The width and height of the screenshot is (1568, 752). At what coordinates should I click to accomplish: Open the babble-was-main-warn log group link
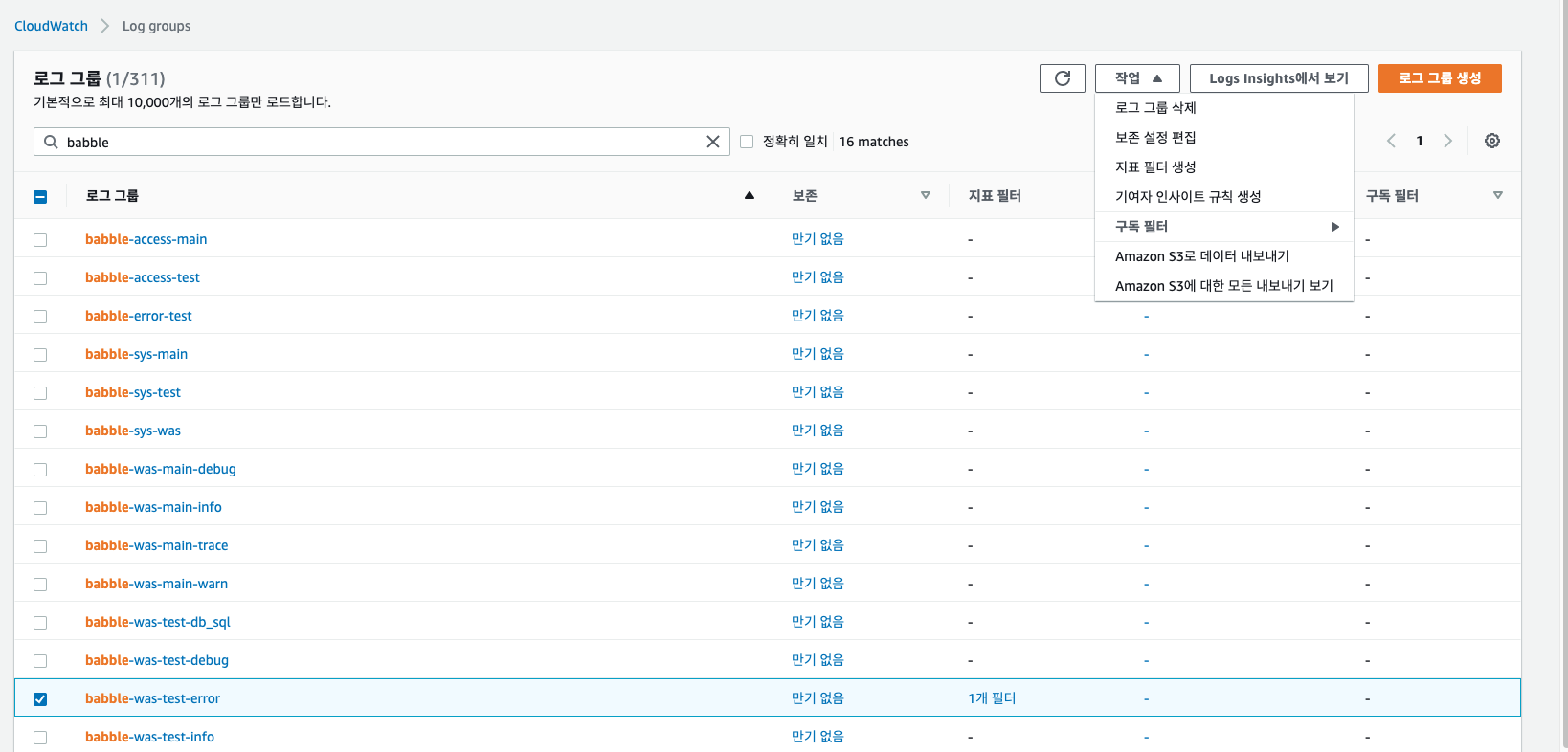point(156,584)
